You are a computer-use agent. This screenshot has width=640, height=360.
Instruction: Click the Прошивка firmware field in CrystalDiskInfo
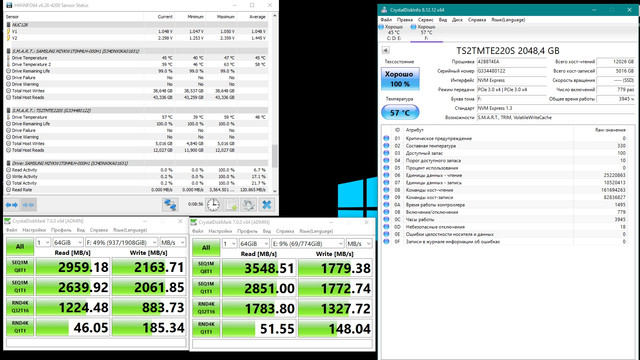511,62
